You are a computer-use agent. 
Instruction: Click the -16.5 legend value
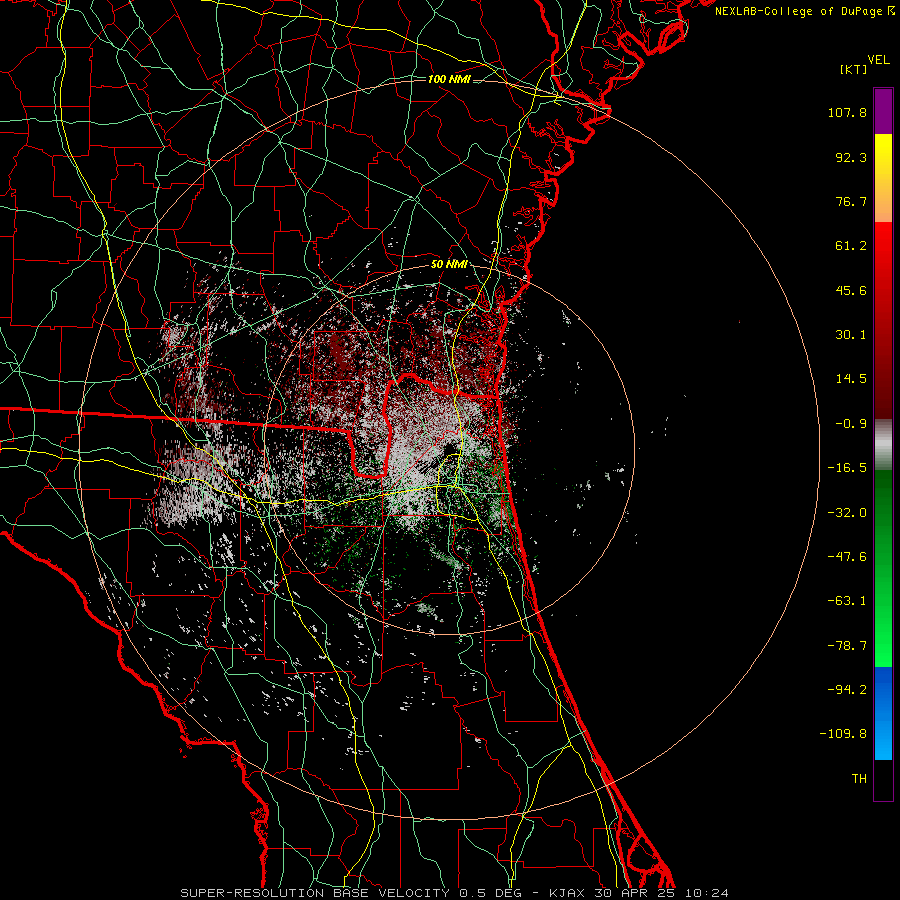847,468
